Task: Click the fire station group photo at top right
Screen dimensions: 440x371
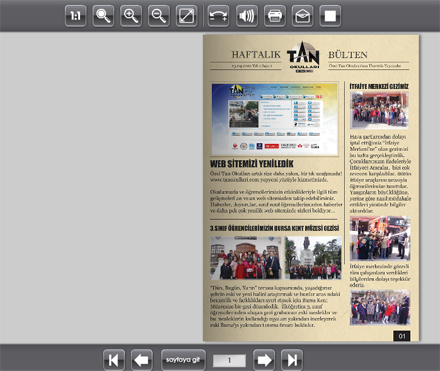Action: coord(379,110)
